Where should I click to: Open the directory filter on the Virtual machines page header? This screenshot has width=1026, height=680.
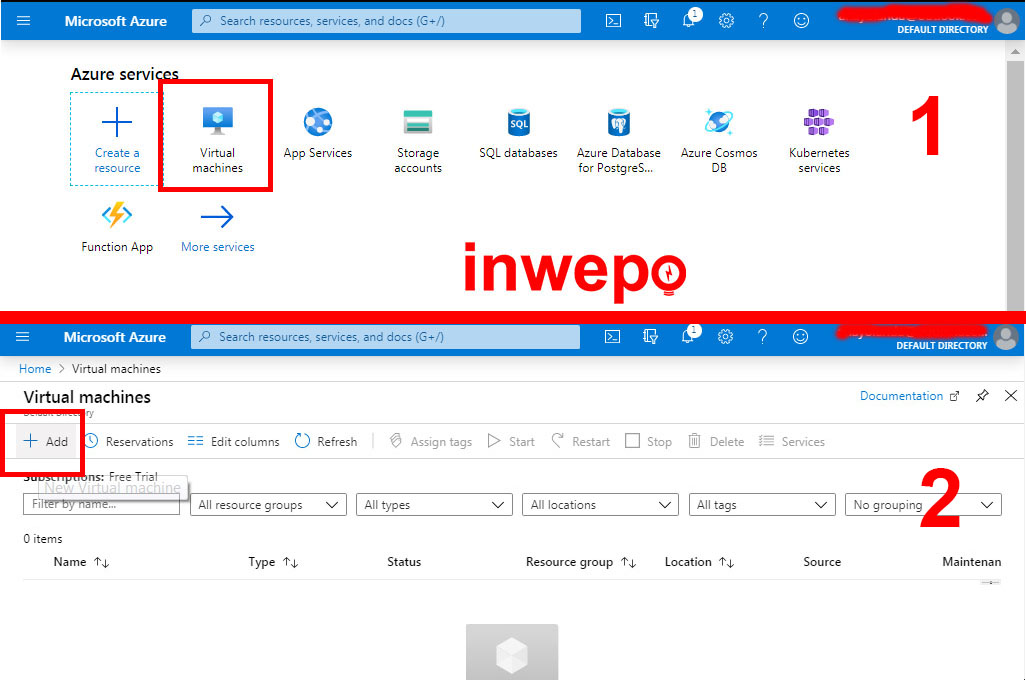click(650, 337)
